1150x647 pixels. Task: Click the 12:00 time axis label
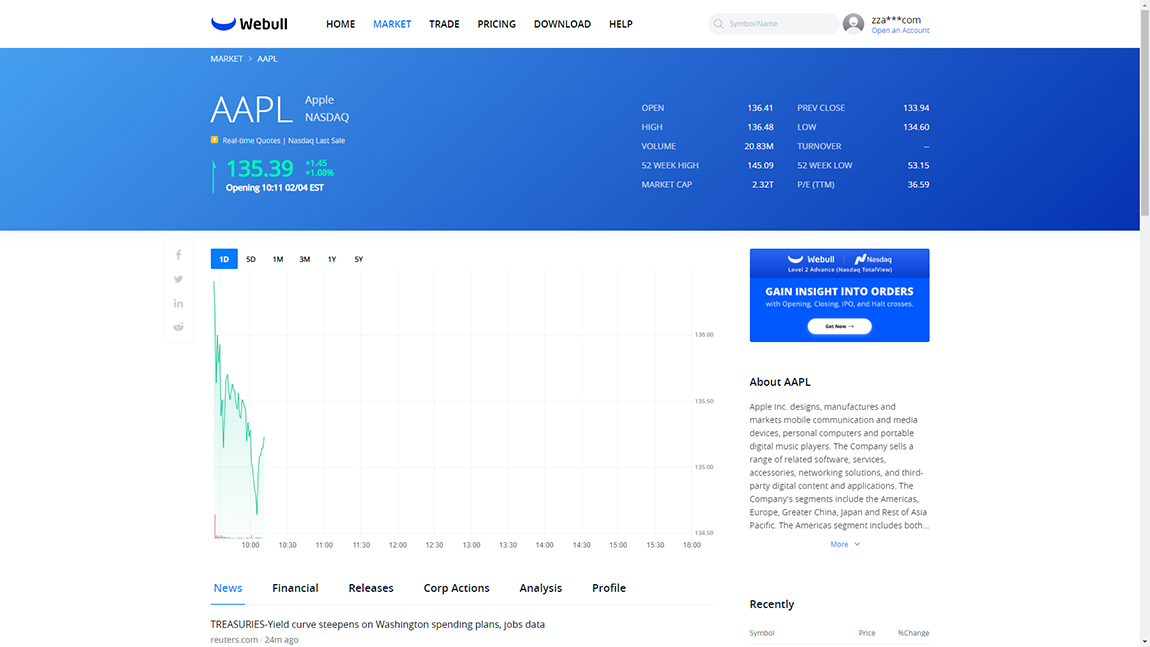tap(398, 545)
